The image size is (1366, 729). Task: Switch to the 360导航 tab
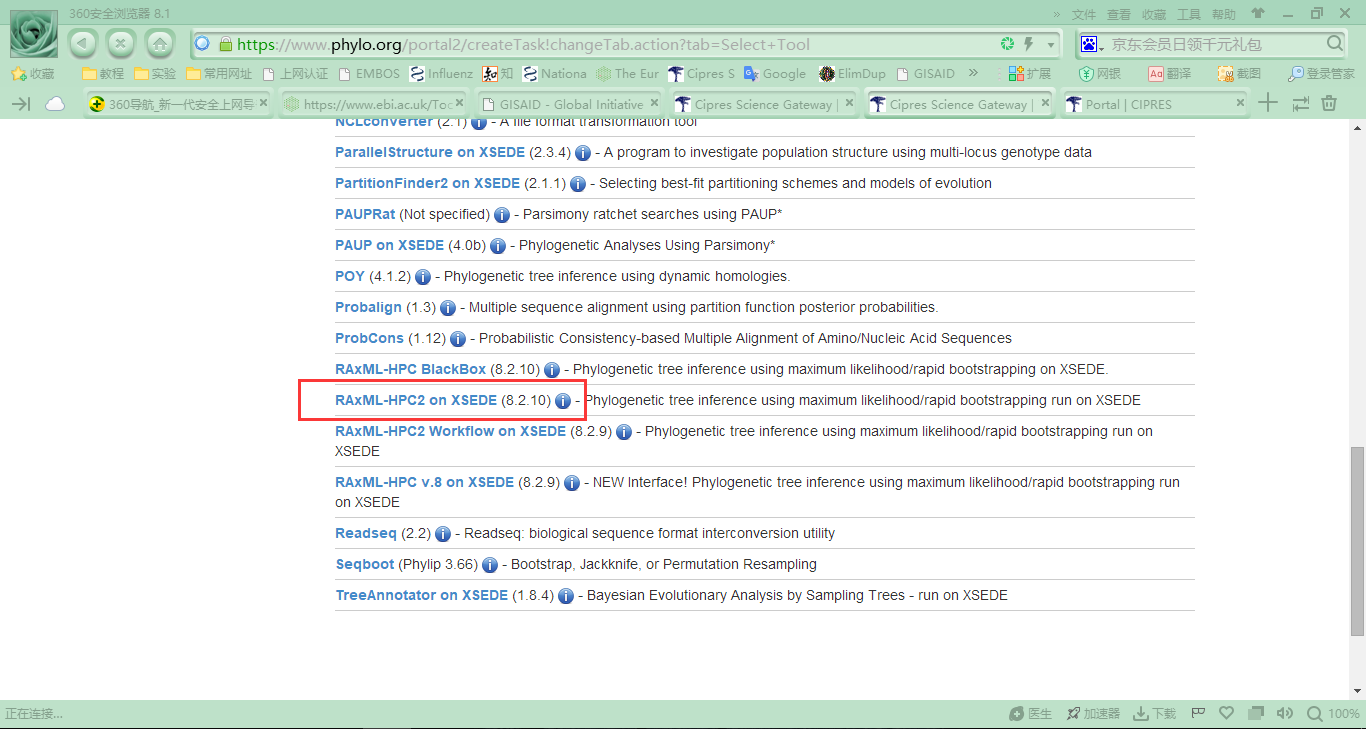point(177,104)
